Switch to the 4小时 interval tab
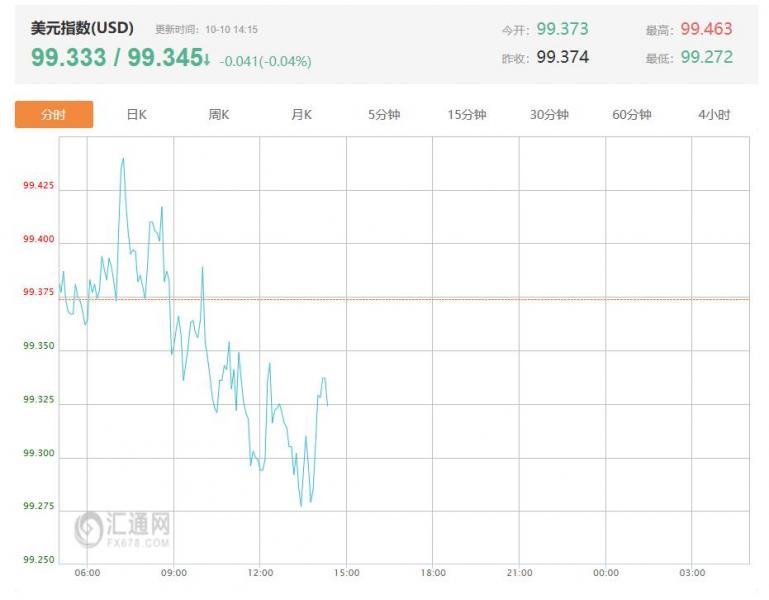769x600 pixels. [714, 115]
